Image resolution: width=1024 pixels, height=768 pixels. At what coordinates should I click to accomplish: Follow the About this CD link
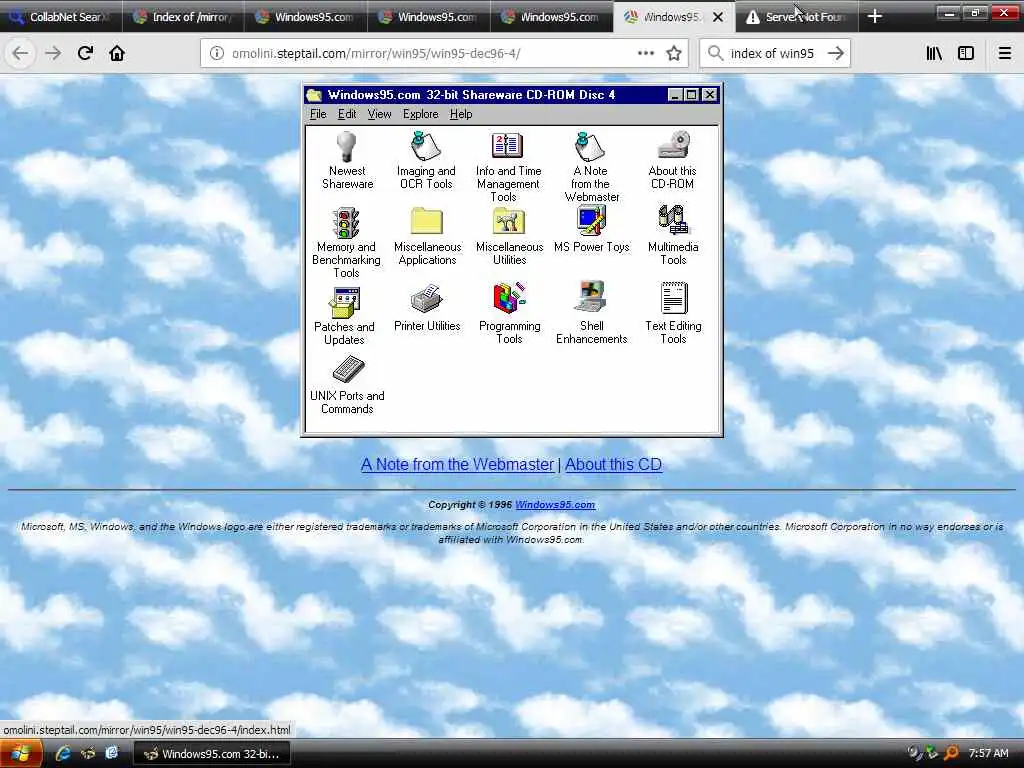click(x=613, y=464)
